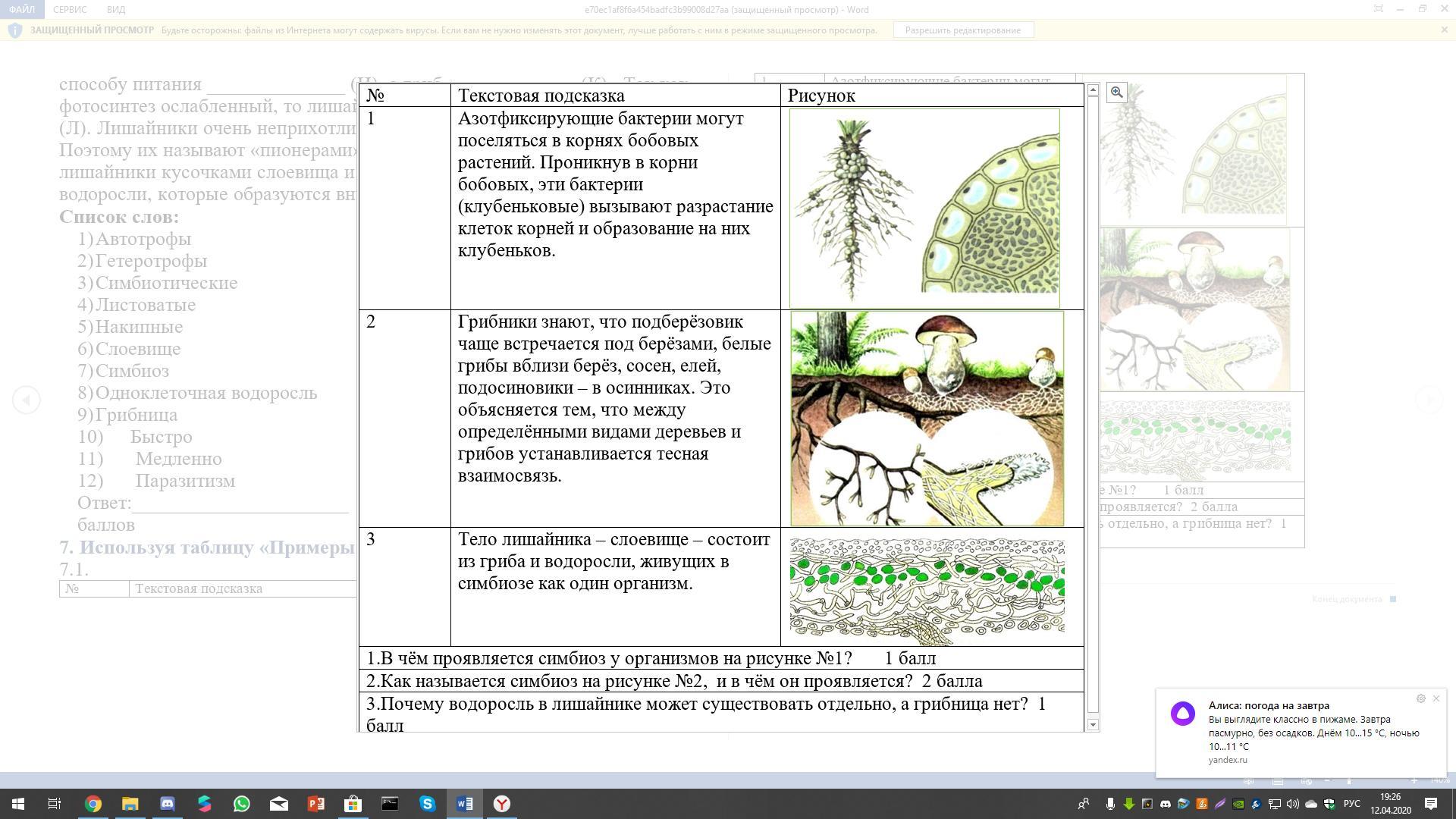Screen dimensions: 1456x819
Task: Click text 'Грибники знают, что подберёзовик'
Action: [x=601, y=322]
